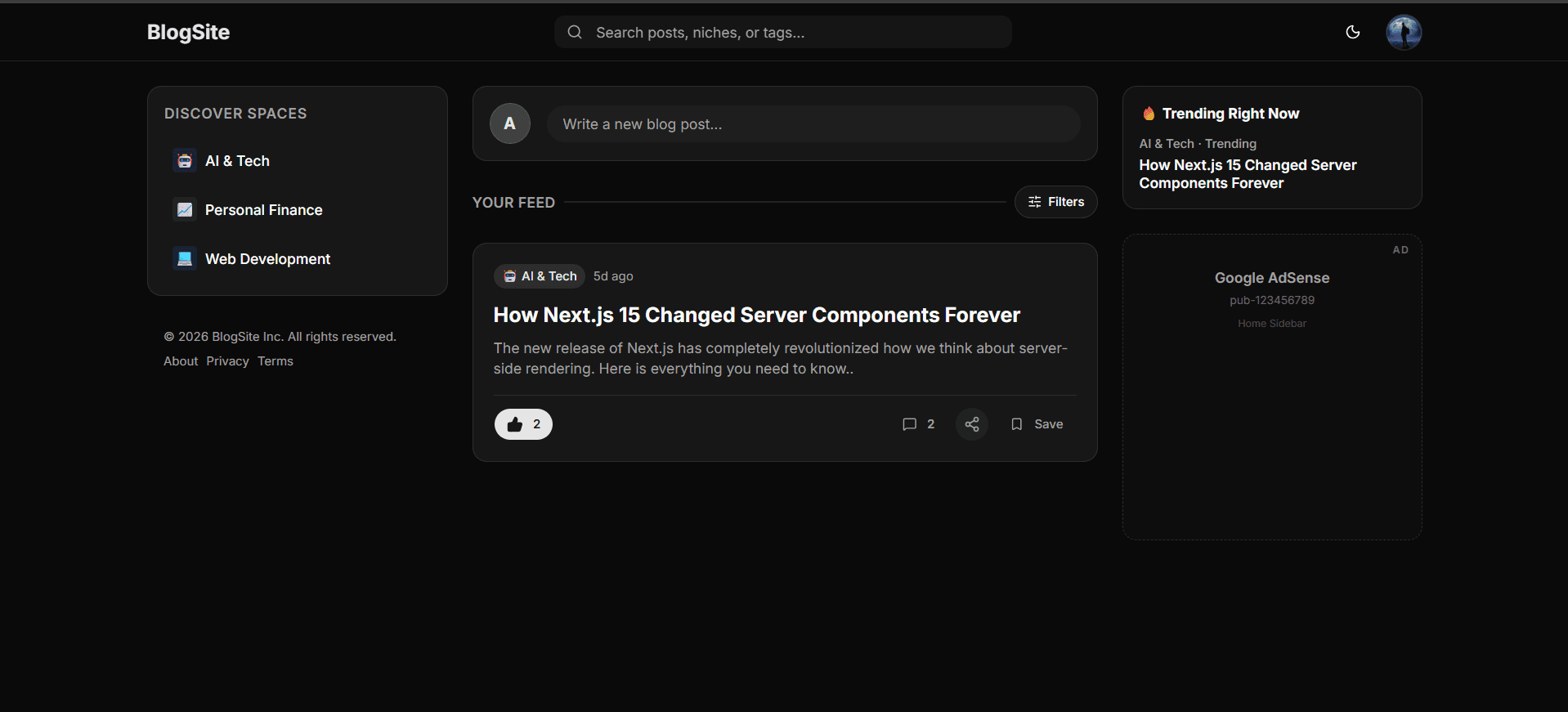The height and width of the screenshot is (712, 1568).
Task: Click the AI & Tech space robot icon
Action: (185, 161)
